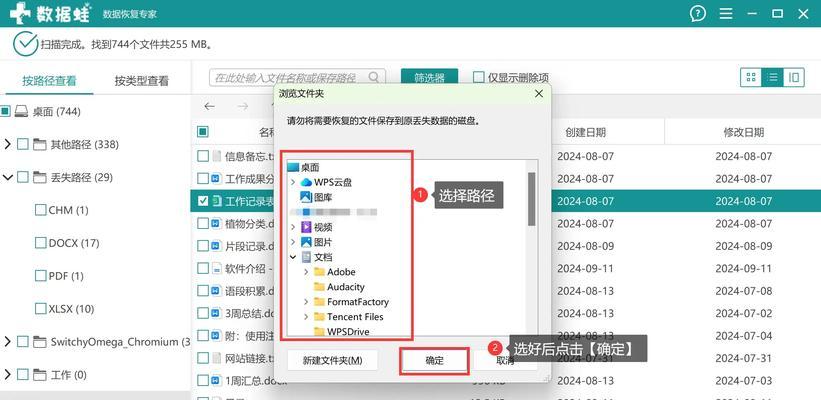Check the 信息备忘 file checkbox
This screenshot has width=821, height=400.
pyautogui.click(x=203, y=156)
